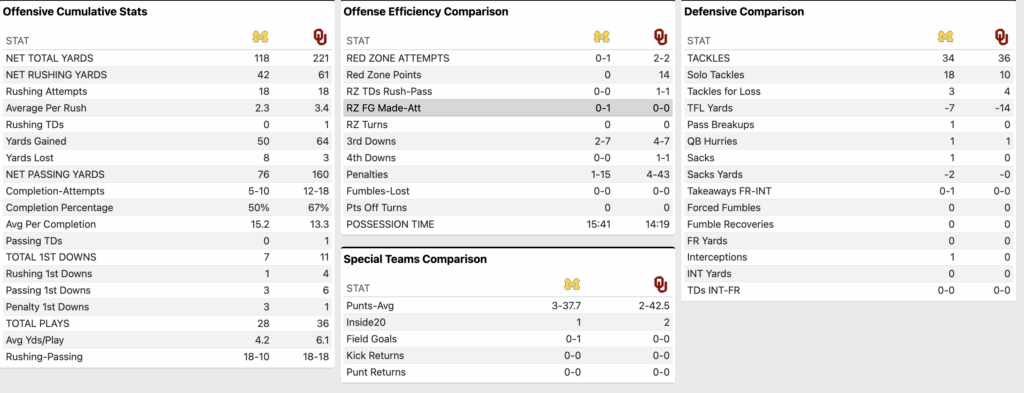Click Oklahoma logo in Special Teams Comparison header

(661, 284)
